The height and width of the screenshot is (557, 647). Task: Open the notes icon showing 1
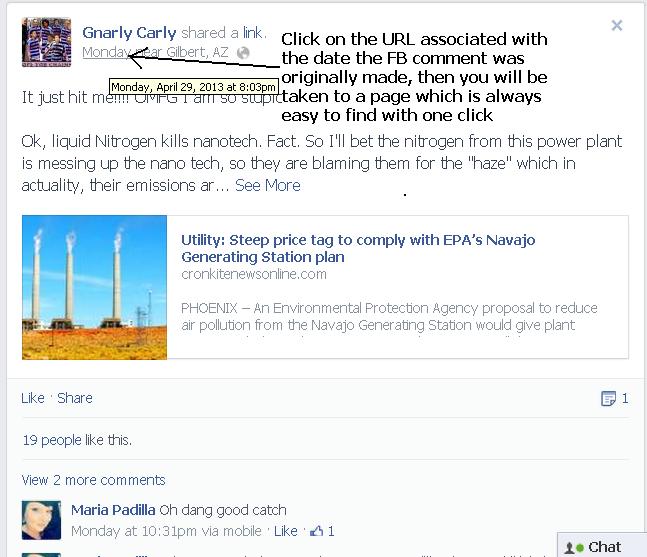(x=608, y=399)
